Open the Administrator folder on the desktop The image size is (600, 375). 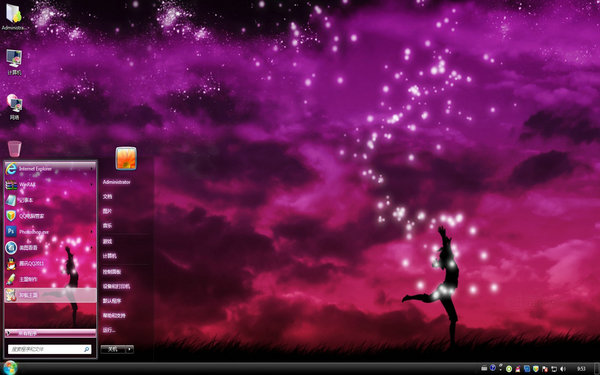14,16
